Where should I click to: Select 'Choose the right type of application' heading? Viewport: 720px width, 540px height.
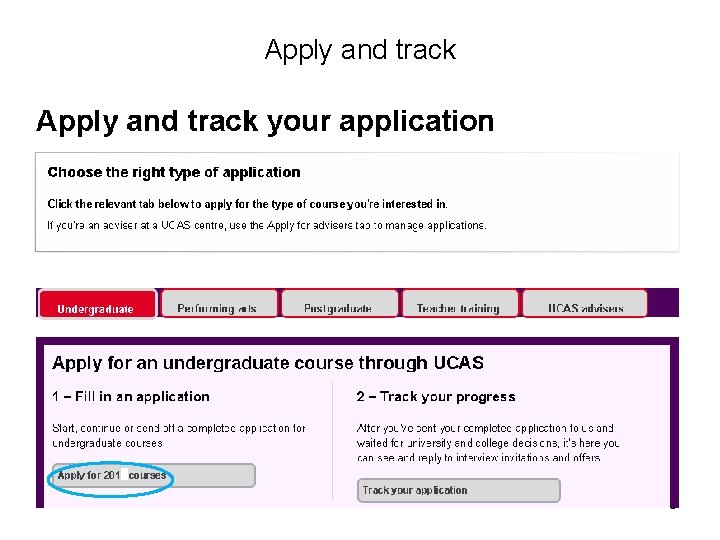(x=174, y=173)
